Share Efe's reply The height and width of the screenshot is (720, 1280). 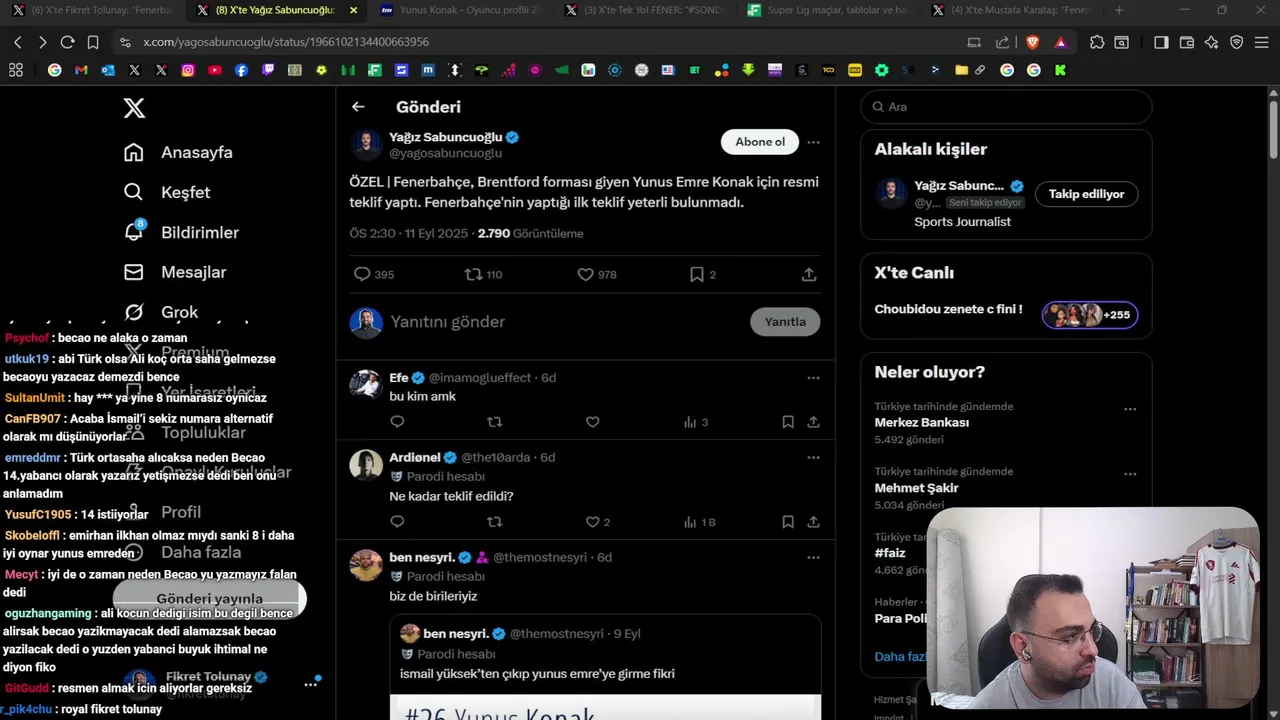pyautogui.click(x=813, y=422)
